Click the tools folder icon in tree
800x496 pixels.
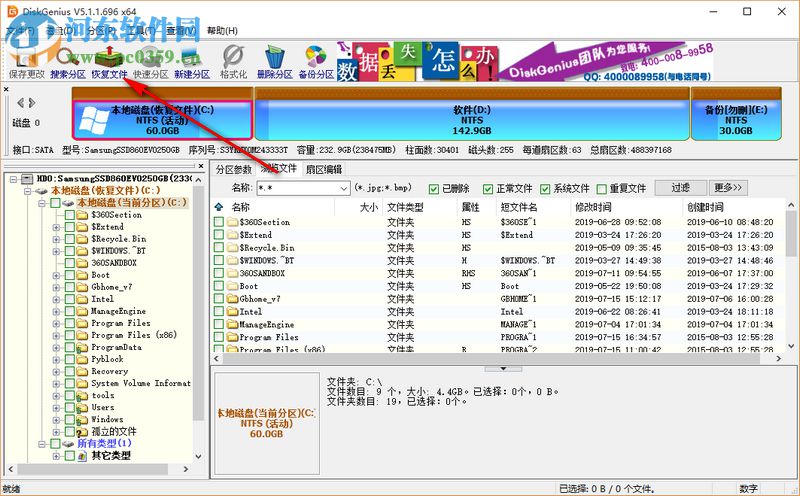click(82, 395)
